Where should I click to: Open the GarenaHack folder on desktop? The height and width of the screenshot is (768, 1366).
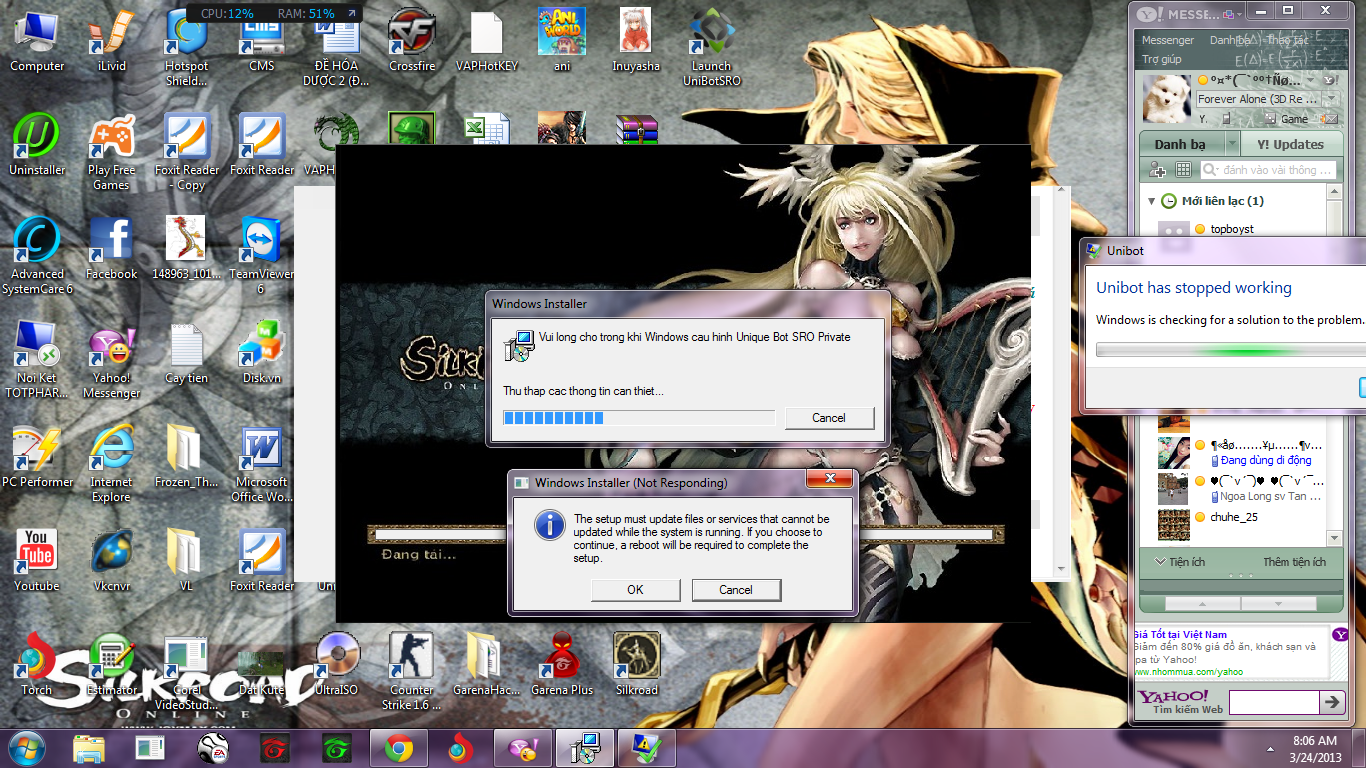click(x=487, y=665)
